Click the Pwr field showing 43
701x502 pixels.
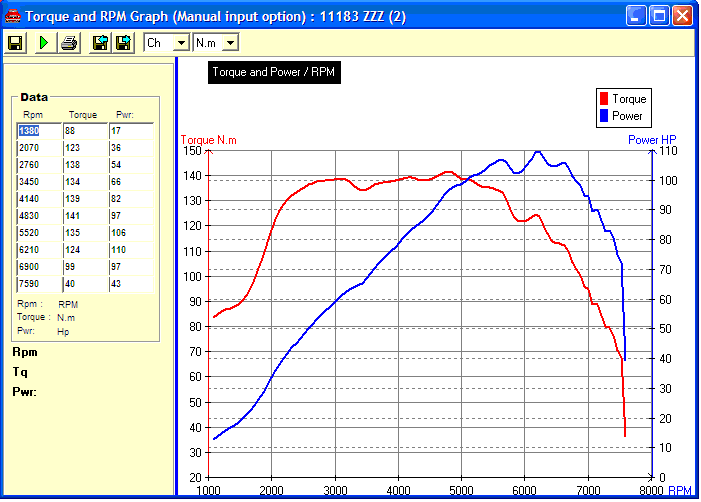[x=130, y=284]
